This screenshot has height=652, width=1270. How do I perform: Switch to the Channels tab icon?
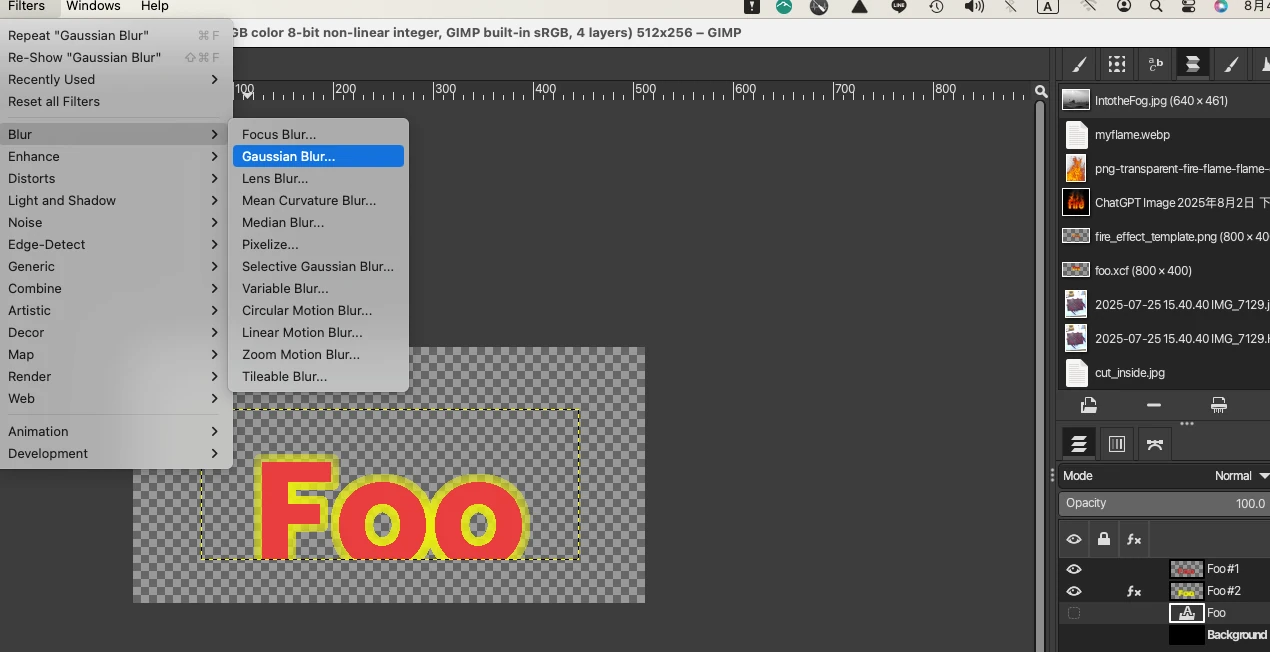point(1117,444)
